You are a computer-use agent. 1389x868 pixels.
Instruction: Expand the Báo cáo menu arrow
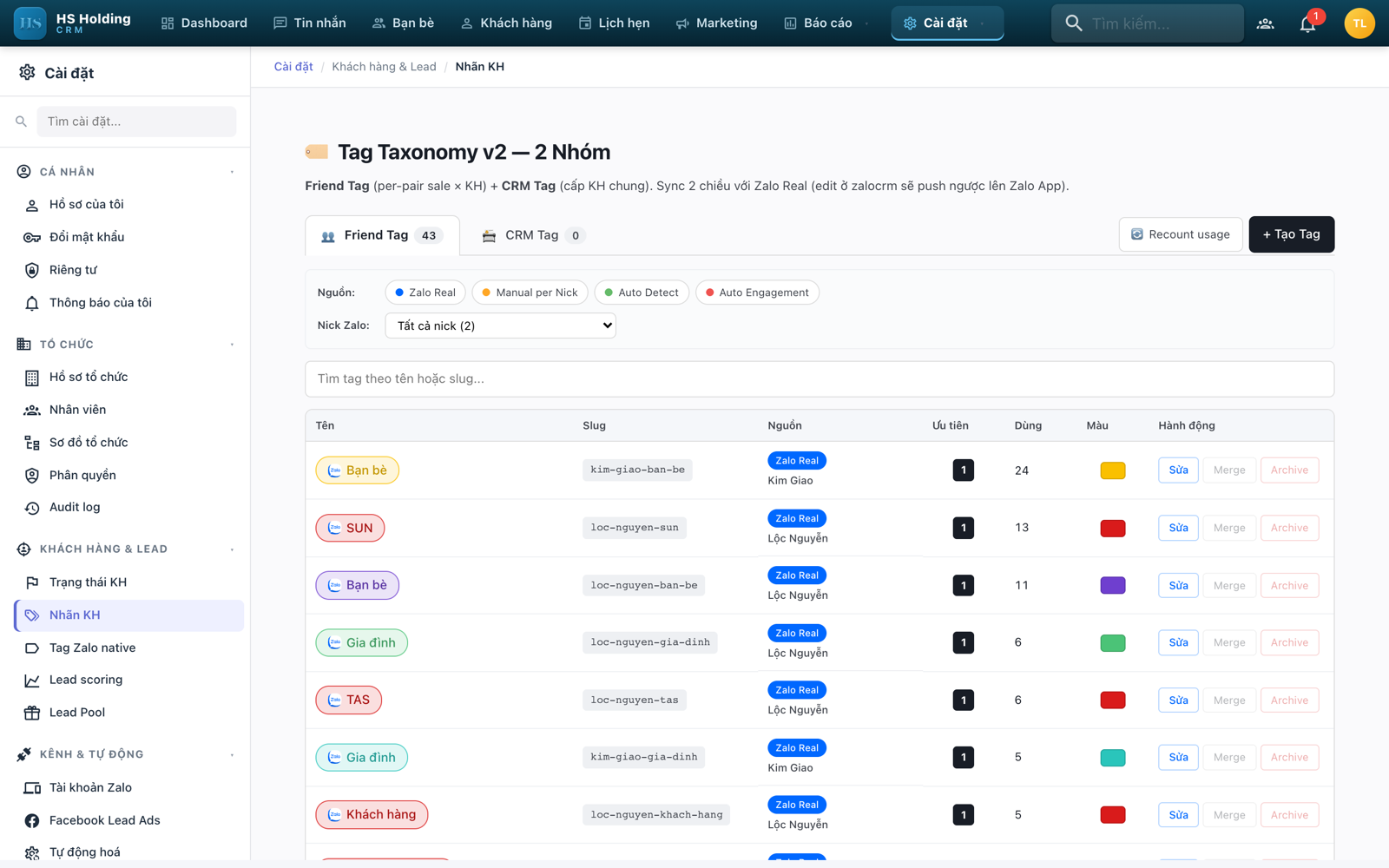pos(866,23)
